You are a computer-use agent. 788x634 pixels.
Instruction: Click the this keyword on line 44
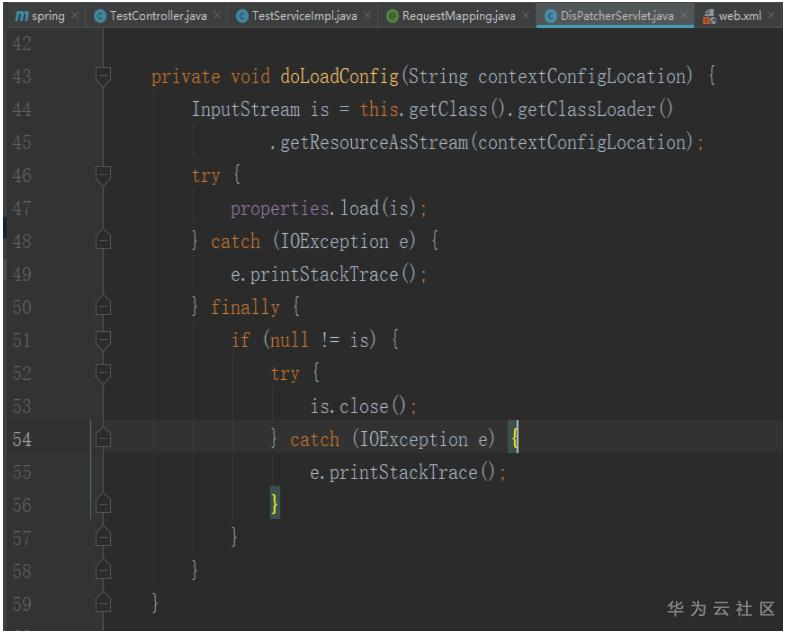[379, 110]
